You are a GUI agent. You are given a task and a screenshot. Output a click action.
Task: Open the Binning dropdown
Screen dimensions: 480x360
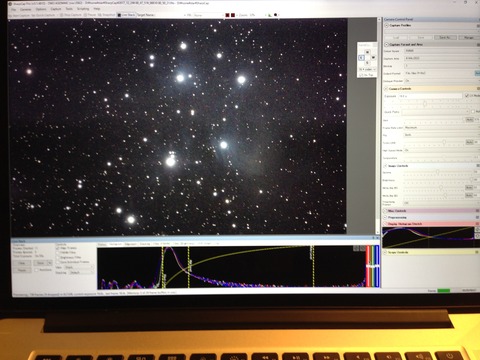[x=442, y=66]
